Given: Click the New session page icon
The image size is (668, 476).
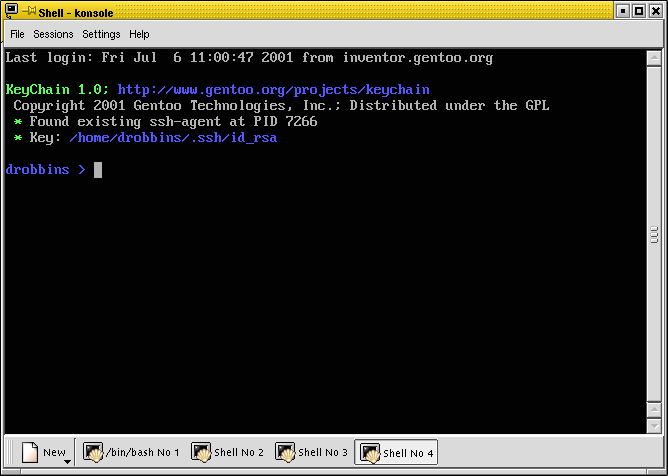Looking at the screenshot, I should (x=30, y=452).
